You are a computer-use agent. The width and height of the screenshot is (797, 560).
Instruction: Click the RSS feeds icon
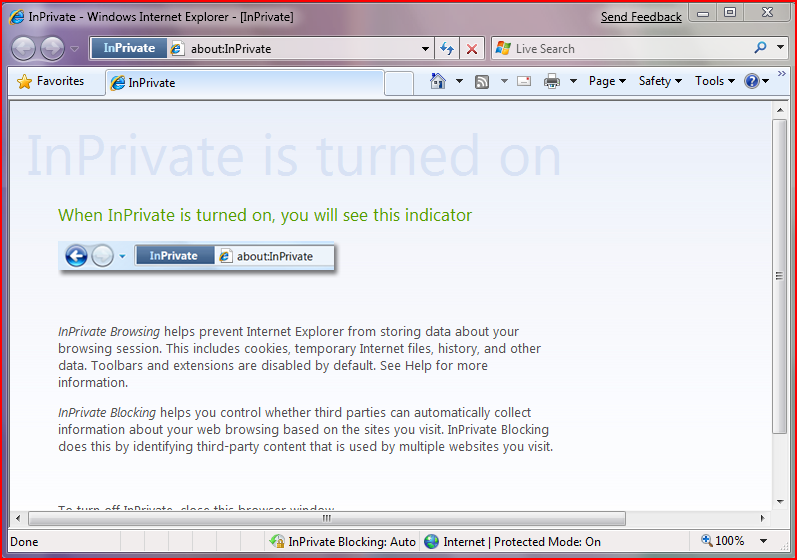[482, 81]
